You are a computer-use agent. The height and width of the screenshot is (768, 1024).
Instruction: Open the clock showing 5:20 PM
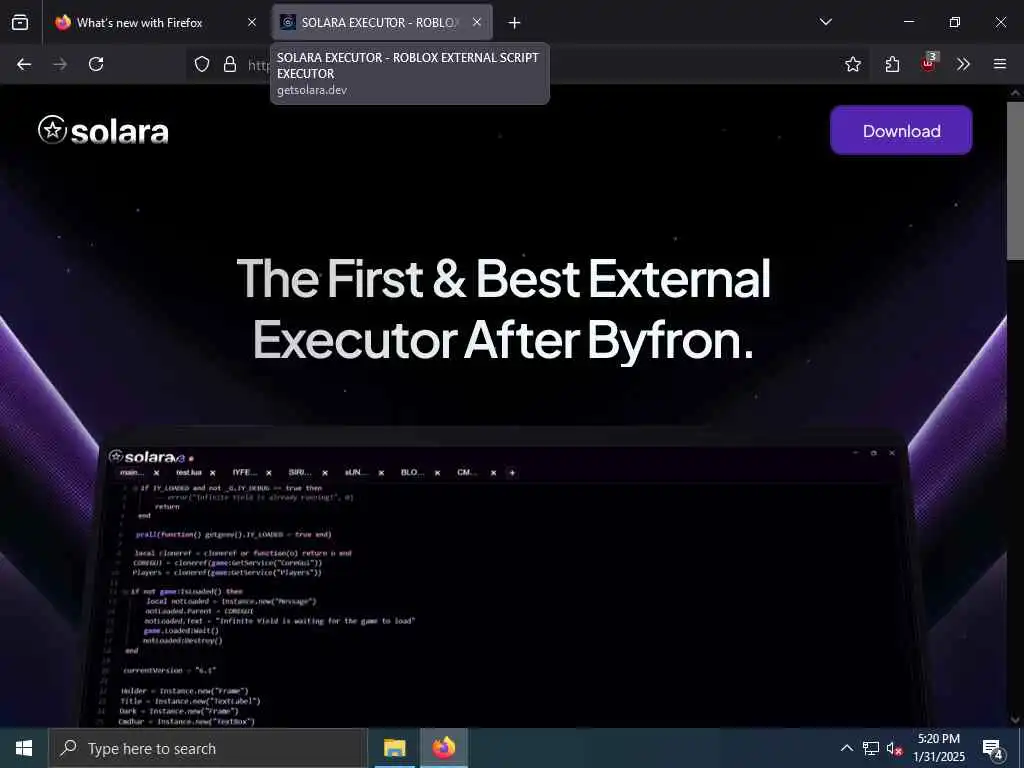pos(939,748)
